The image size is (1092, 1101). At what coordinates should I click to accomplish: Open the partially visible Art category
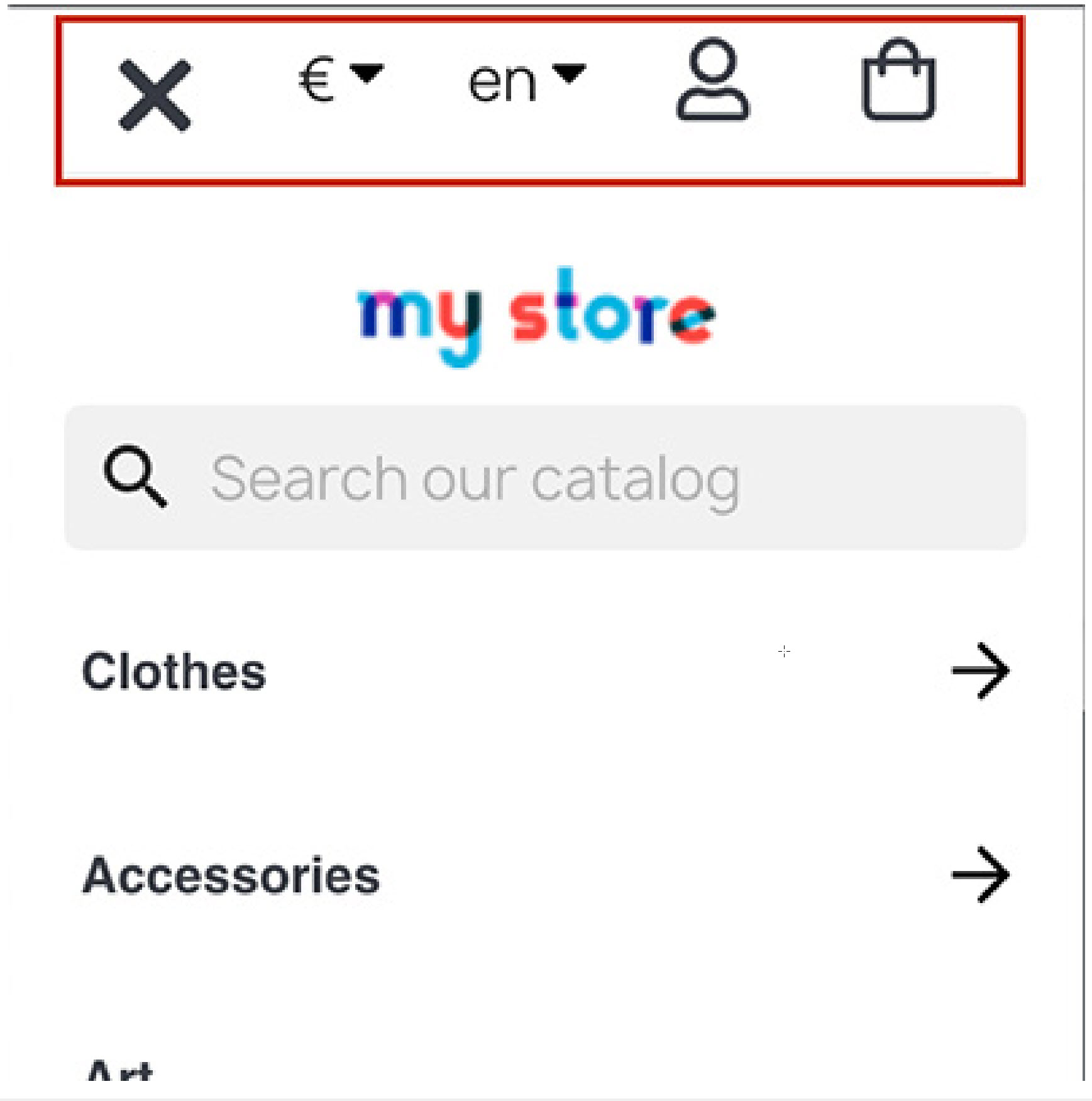[119, 1070]
